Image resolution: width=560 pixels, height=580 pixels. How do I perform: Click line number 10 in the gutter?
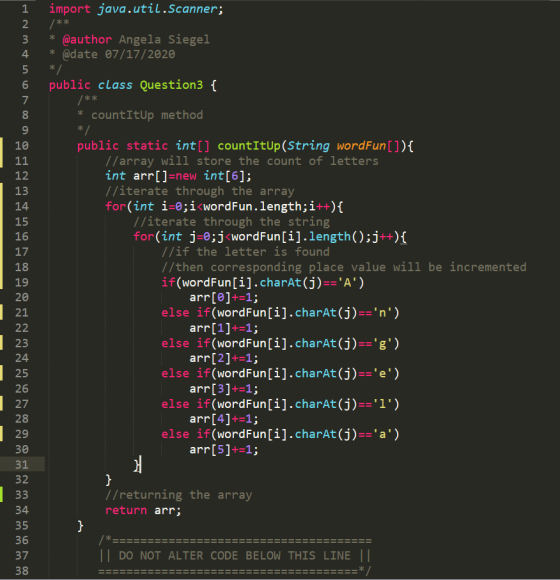point(21,146)
